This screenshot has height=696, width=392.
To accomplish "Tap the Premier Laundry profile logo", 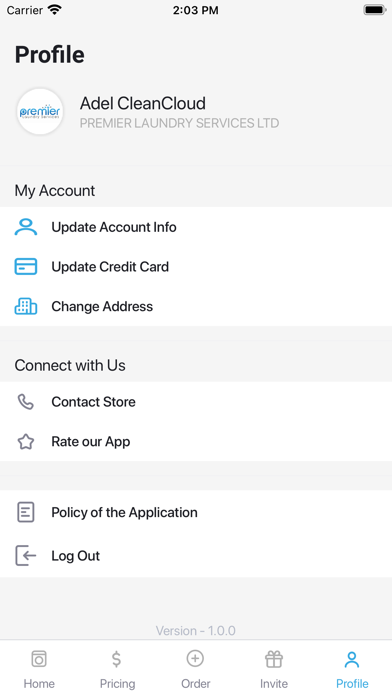I will tap(40, 111).
